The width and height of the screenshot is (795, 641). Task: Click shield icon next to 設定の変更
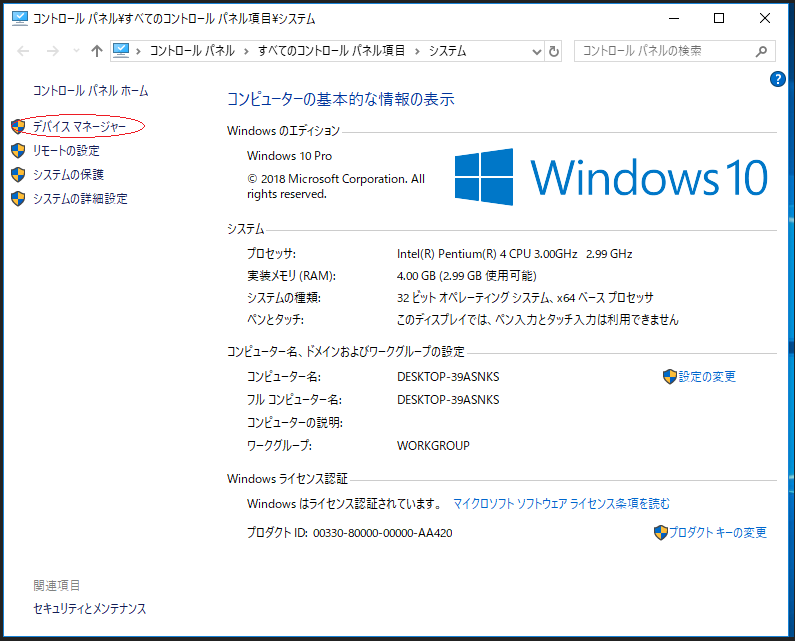[670, 376]
